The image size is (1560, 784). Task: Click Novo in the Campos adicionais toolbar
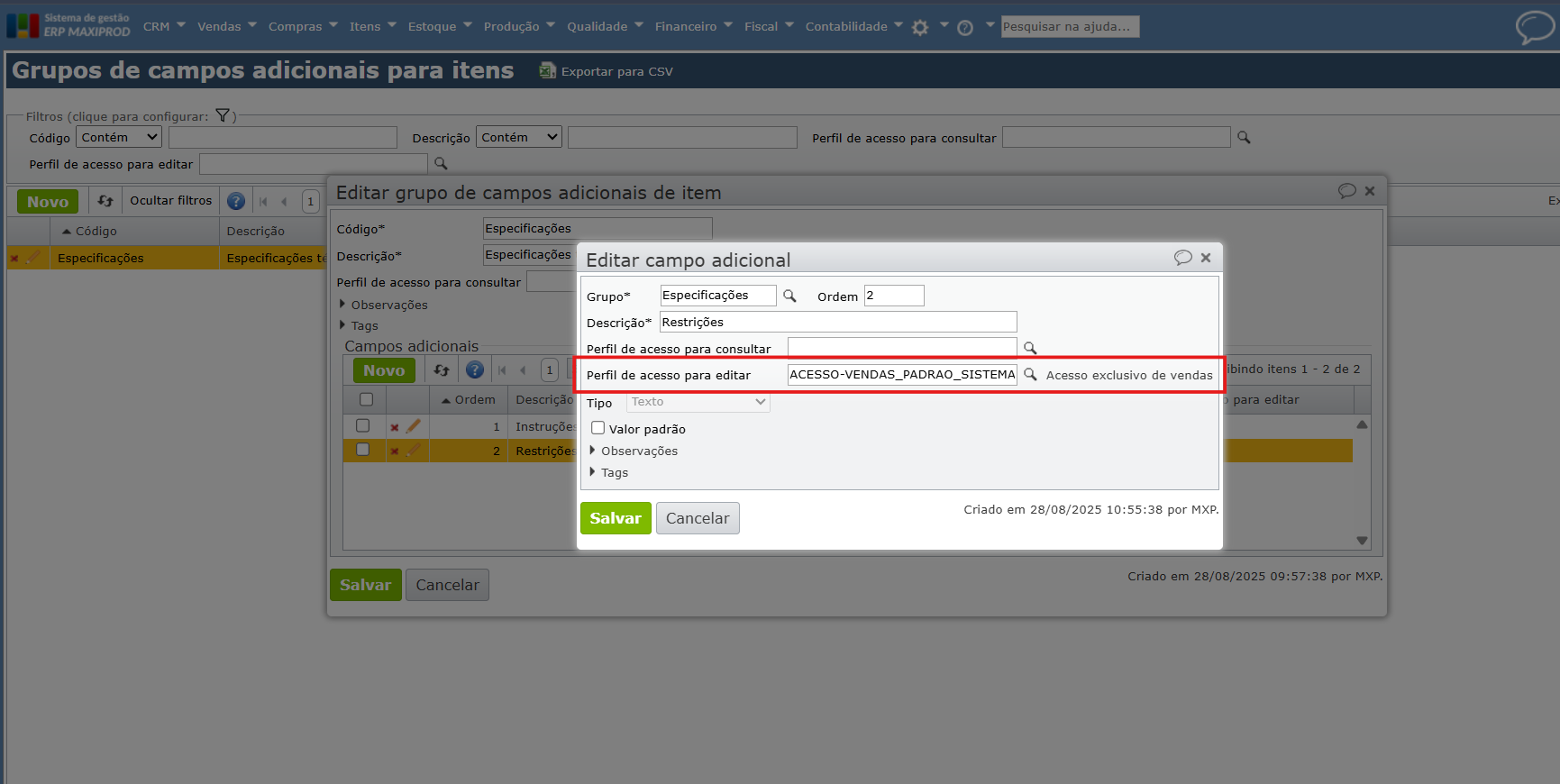(384, 370)
